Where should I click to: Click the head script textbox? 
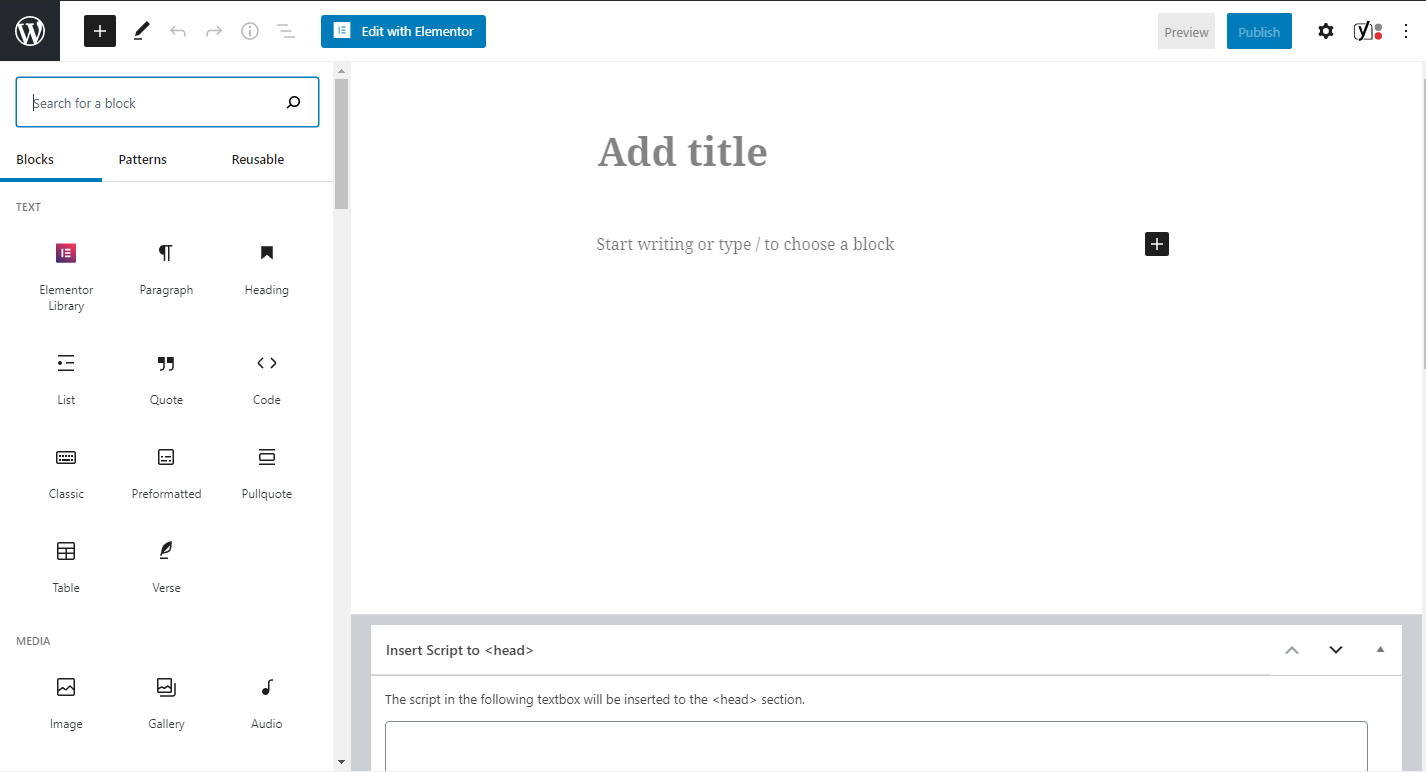876,746
